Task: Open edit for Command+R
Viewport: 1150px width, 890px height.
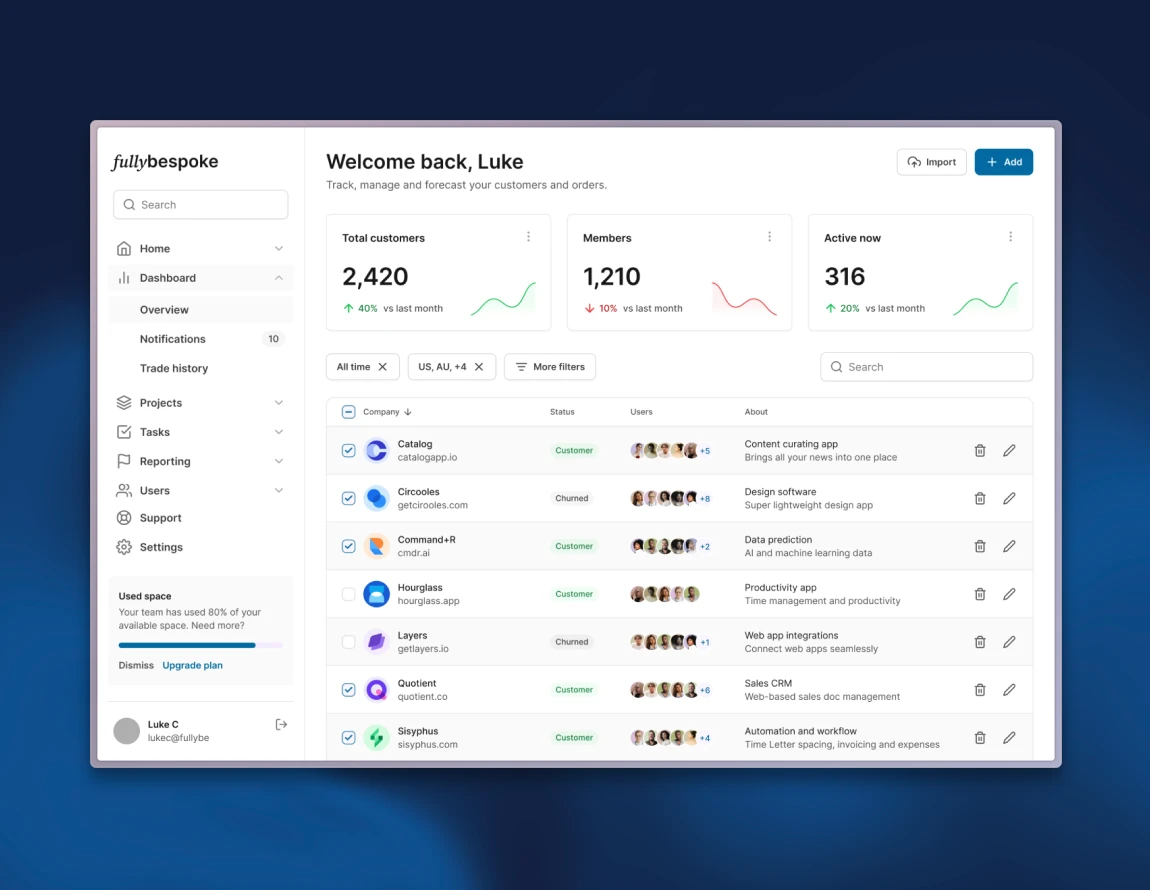Action: (1009, 546)
